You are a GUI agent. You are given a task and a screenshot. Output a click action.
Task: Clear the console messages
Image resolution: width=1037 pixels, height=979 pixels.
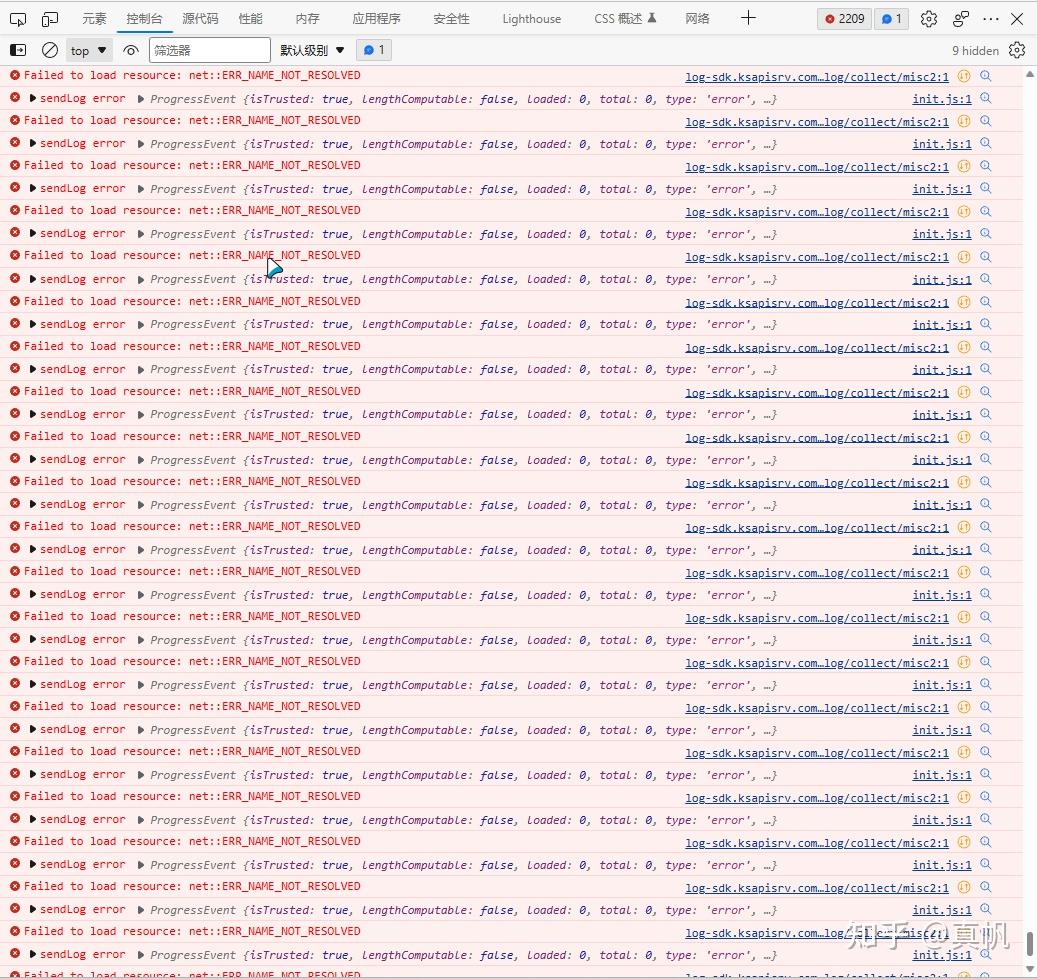pos(49,49)
